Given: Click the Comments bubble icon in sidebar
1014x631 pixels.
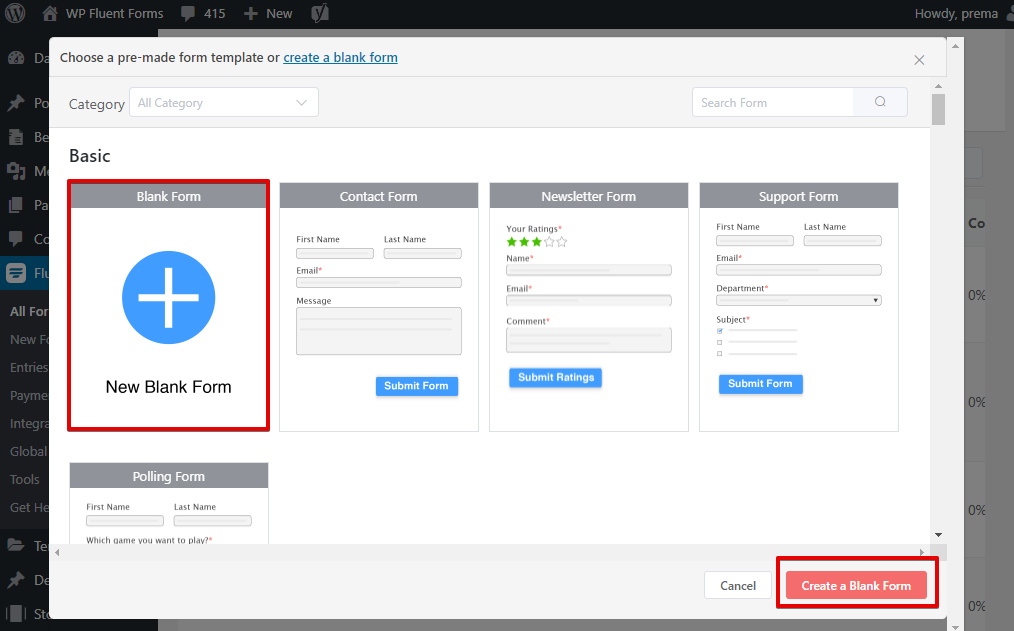Looking at the screenshot, I should pyautogui.click(x=16, y=239).
